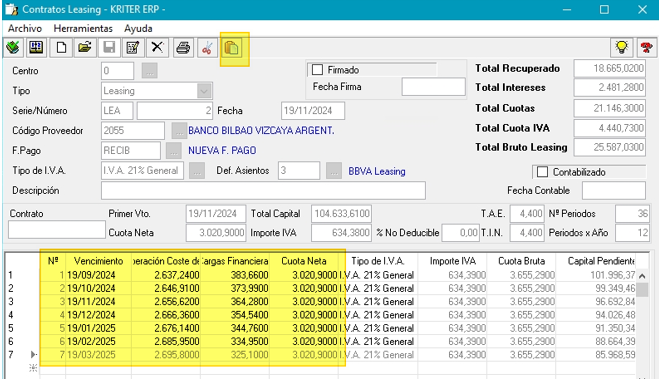The image size is (659, 380).
Task: Click the NUEVA F. PAGO label
Action: click(x=222, y=150)
